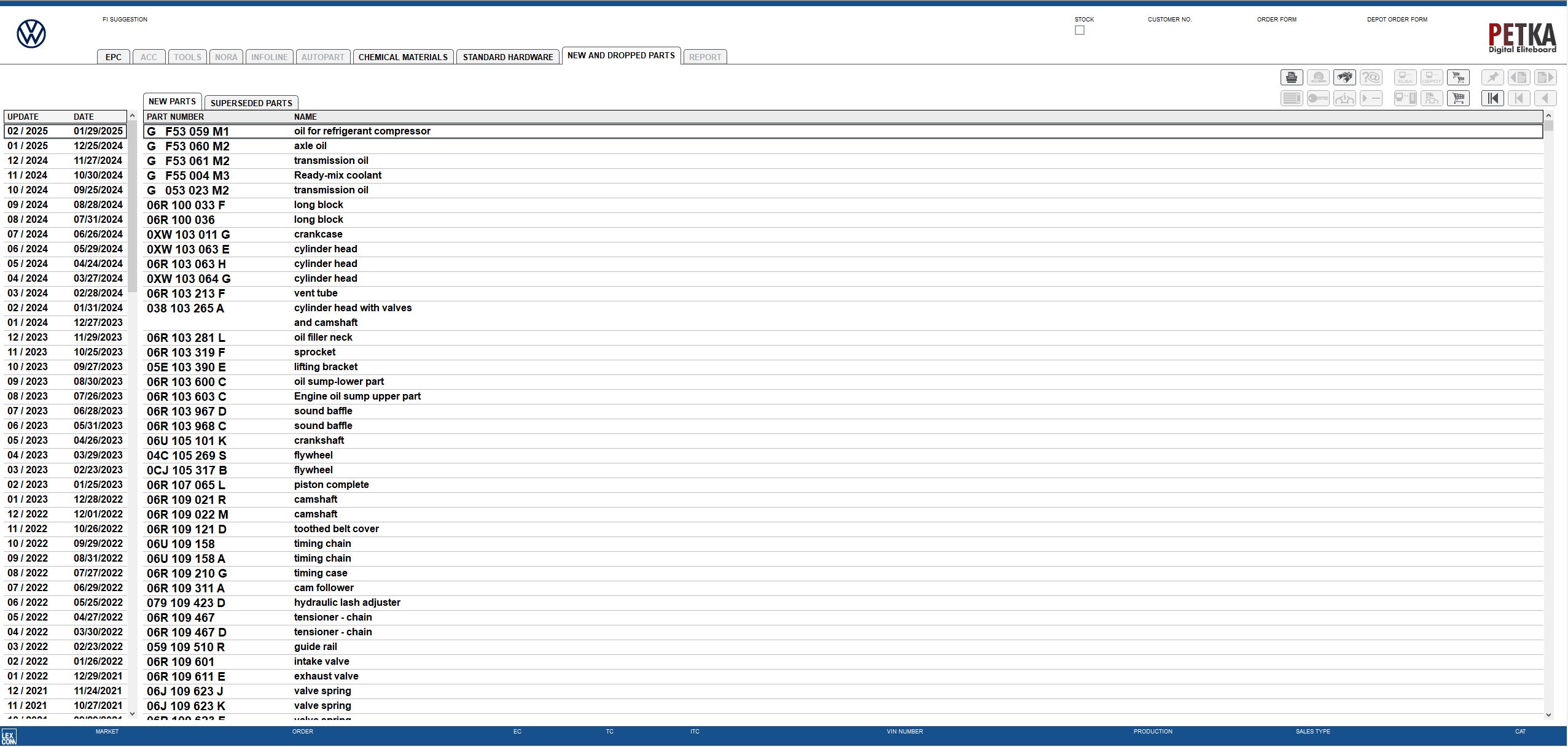The width and height of the screenshot is (1568, 747).
Task: Toggle the STOCK checkbox
Action: 1080,30
